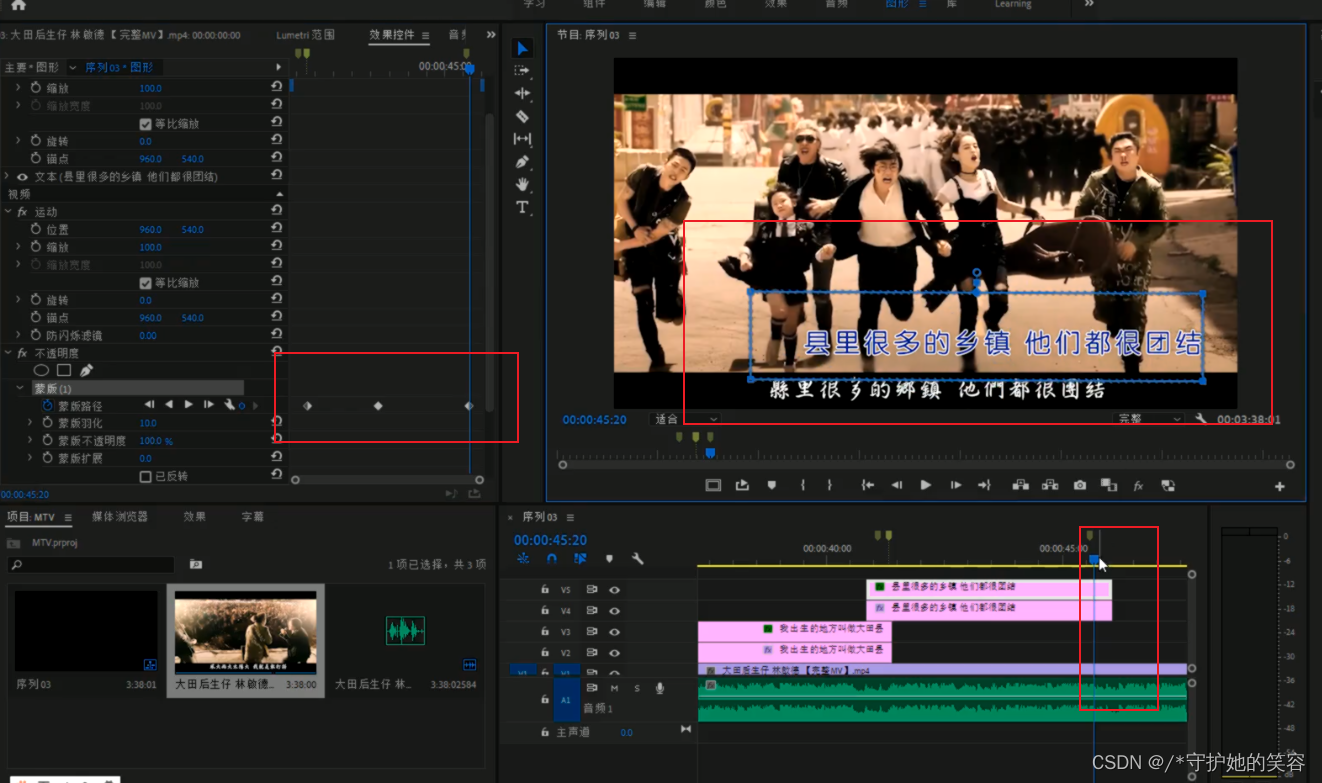The image size is (1322, 783).
Task: Select the Type text tool
Action: (x=522, y=208)
